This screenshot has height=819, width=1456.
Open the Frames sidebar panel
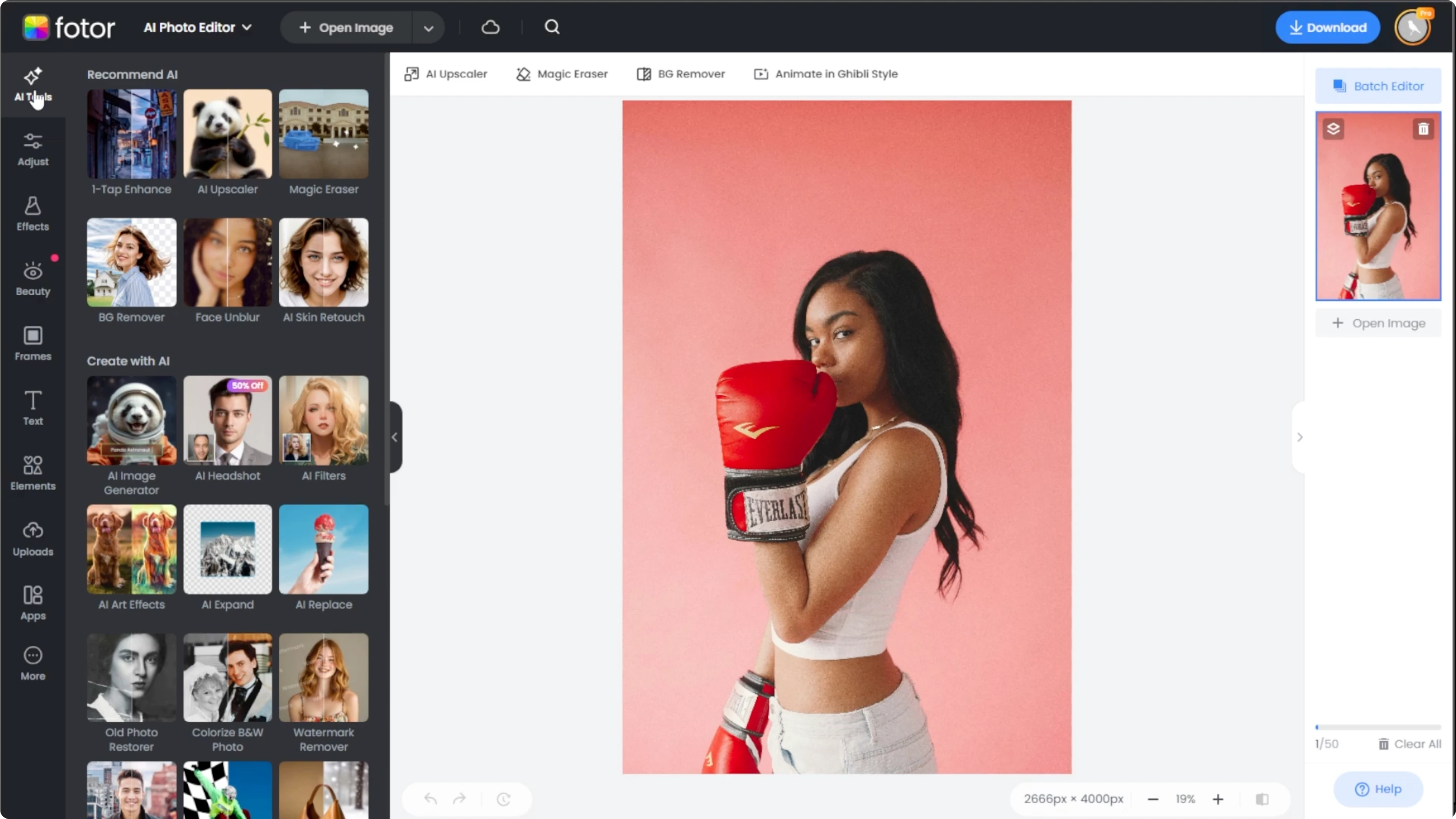point(33,344)
